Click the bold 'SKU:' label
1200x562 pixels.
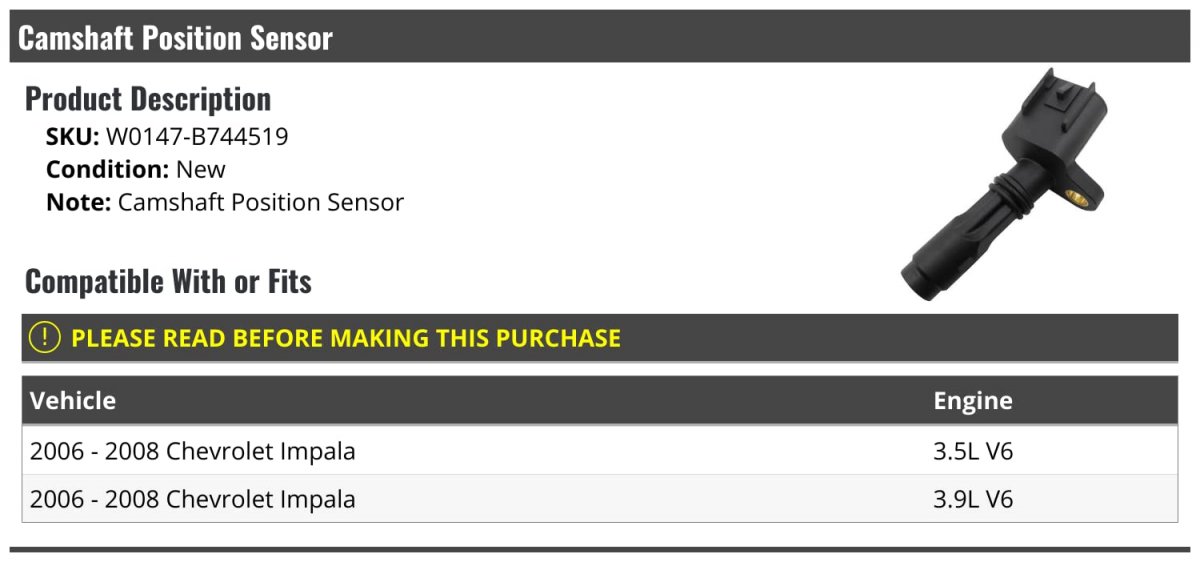point(73,137)
